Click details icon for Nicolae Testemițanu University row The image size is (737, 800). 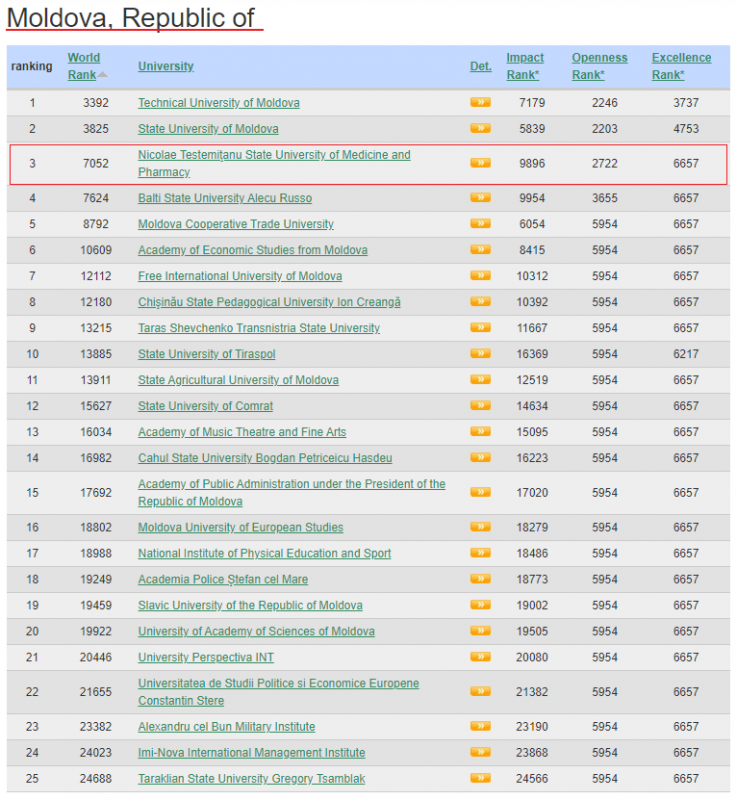click(480, 163)
